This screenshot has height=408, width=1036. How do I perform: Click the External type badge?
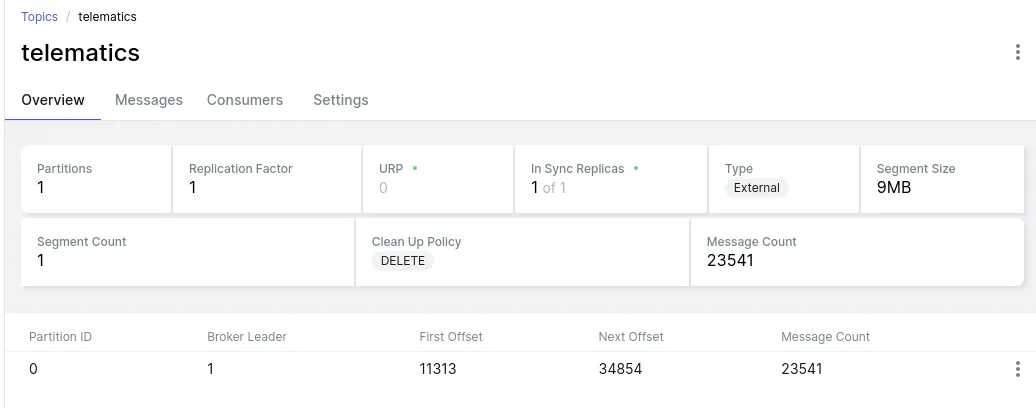[x=757, y=188]
